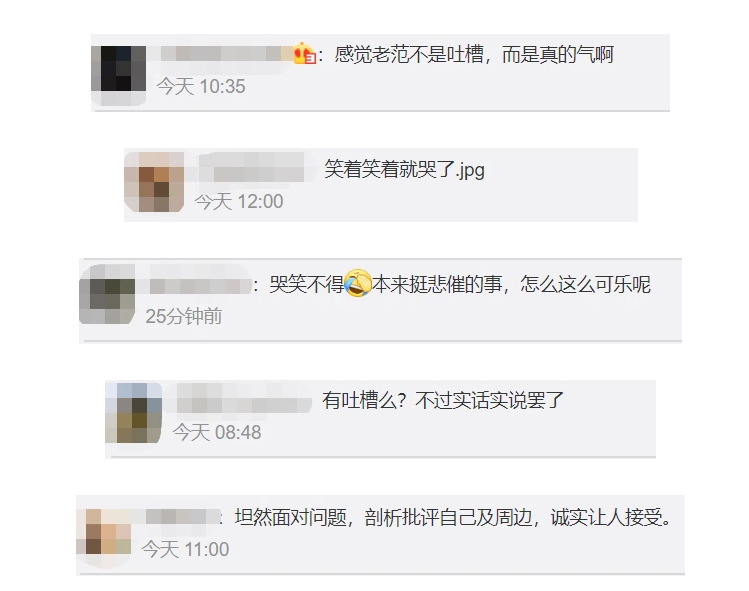Click the crown VIP badge icon
This screenshot has height=591, width=749.
click(305, 54)
